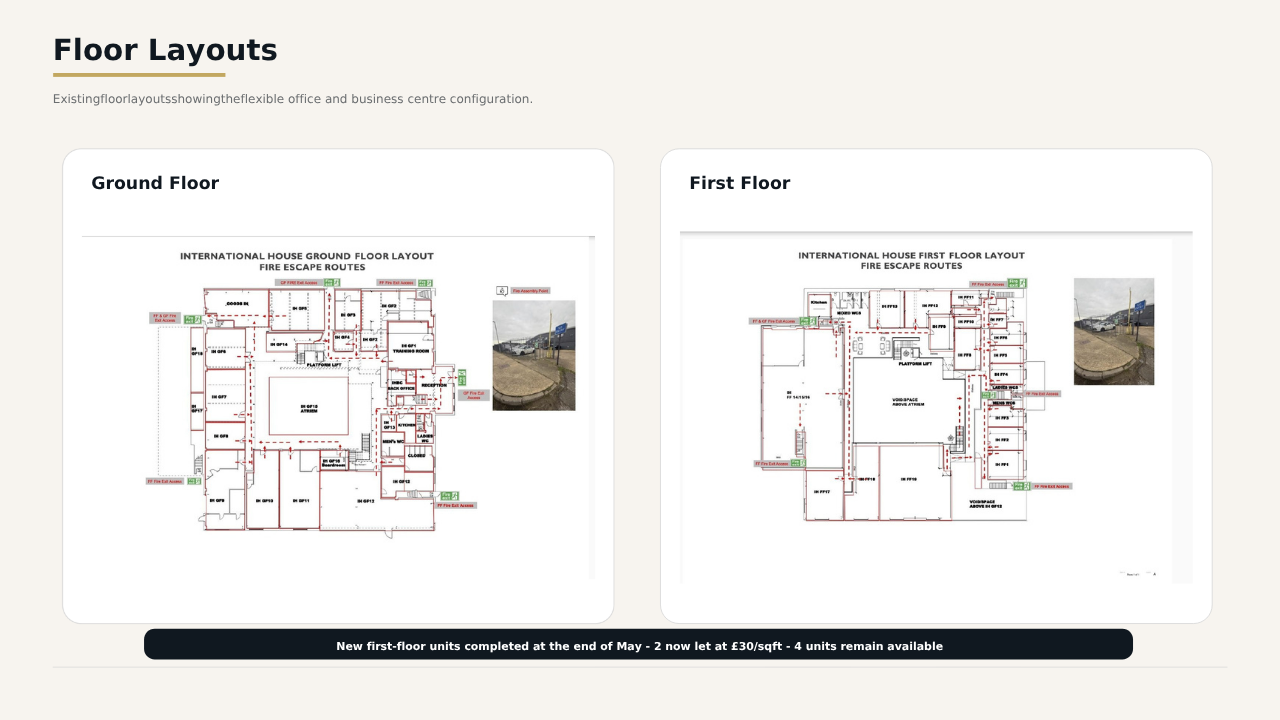Click 'TRAINING ROOM' on the ground floor plan
Screen dimensions: 1280x720
(410, 352)
